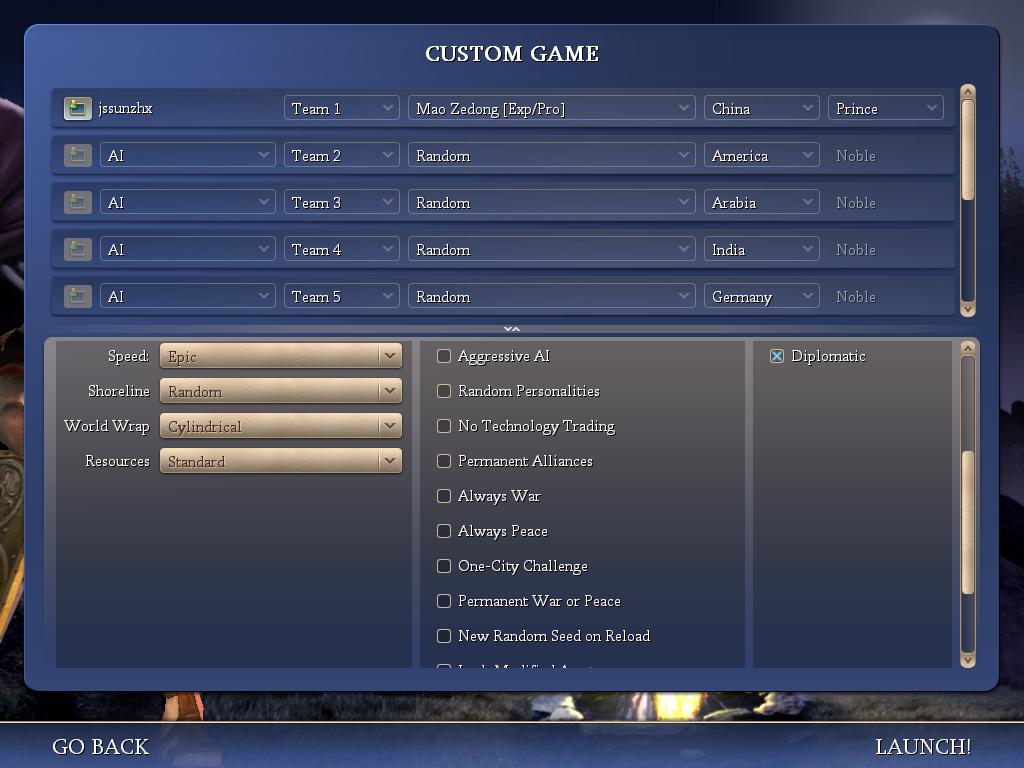Change the Team 4 dropdown

342,249
